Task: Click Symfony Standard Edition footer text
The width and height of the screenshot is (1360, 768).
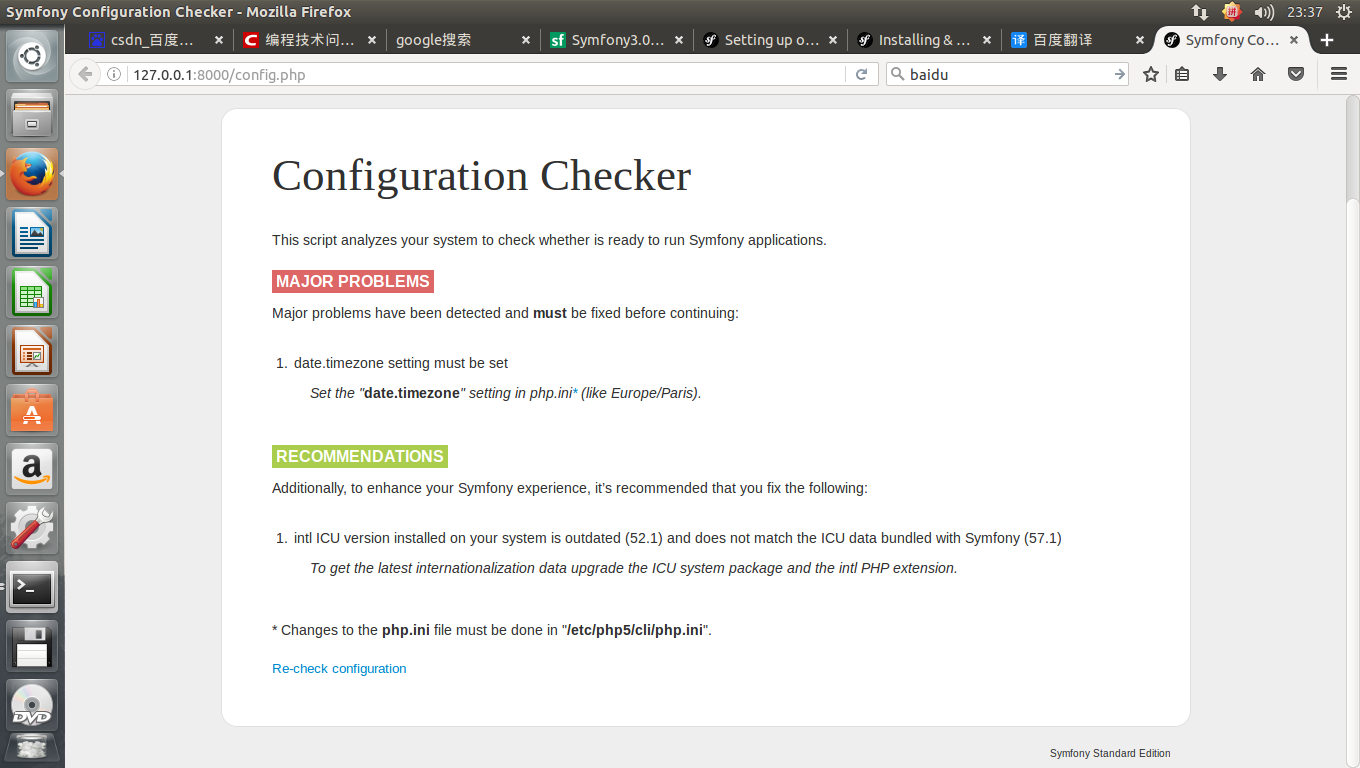Action: tap(1110, 753)
